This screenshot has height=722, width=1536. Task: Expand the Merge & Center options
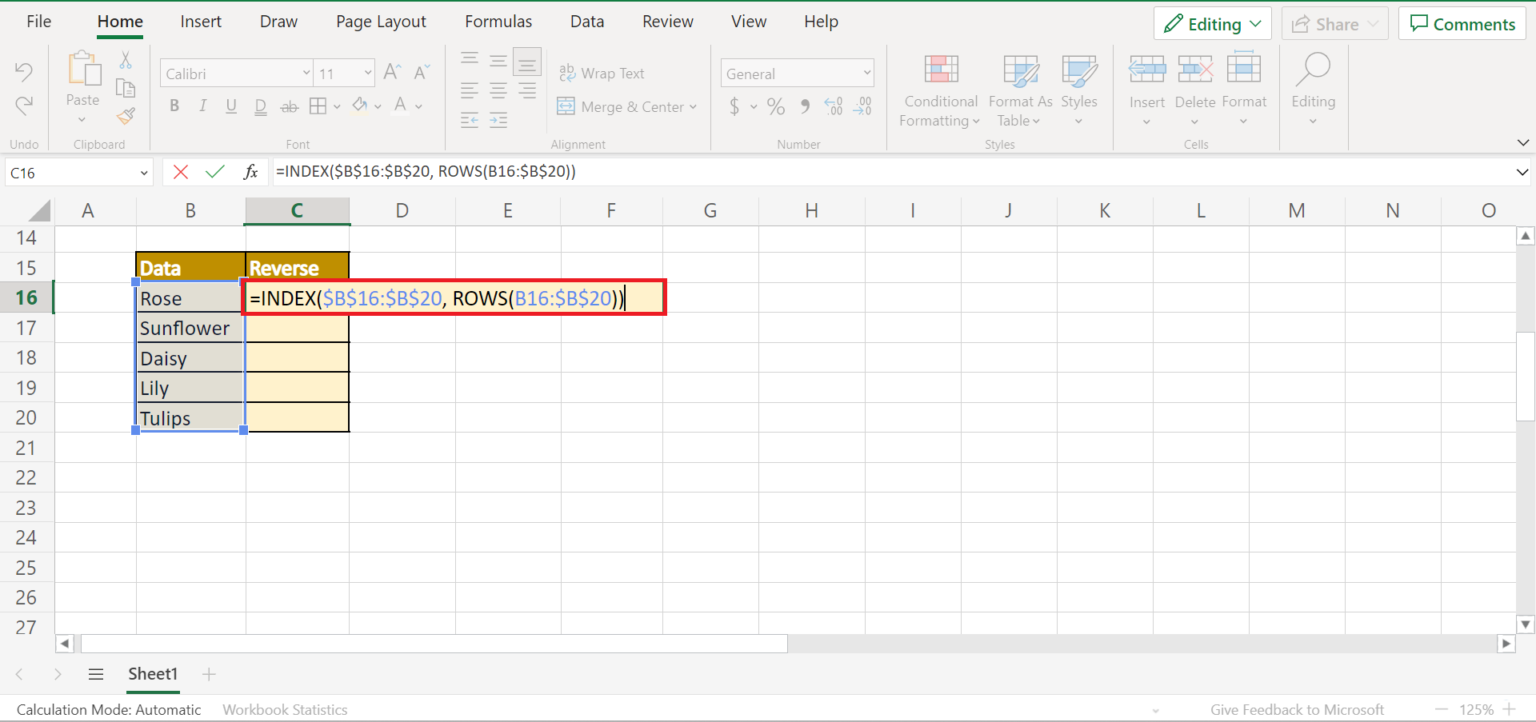[x=693, y=106]
